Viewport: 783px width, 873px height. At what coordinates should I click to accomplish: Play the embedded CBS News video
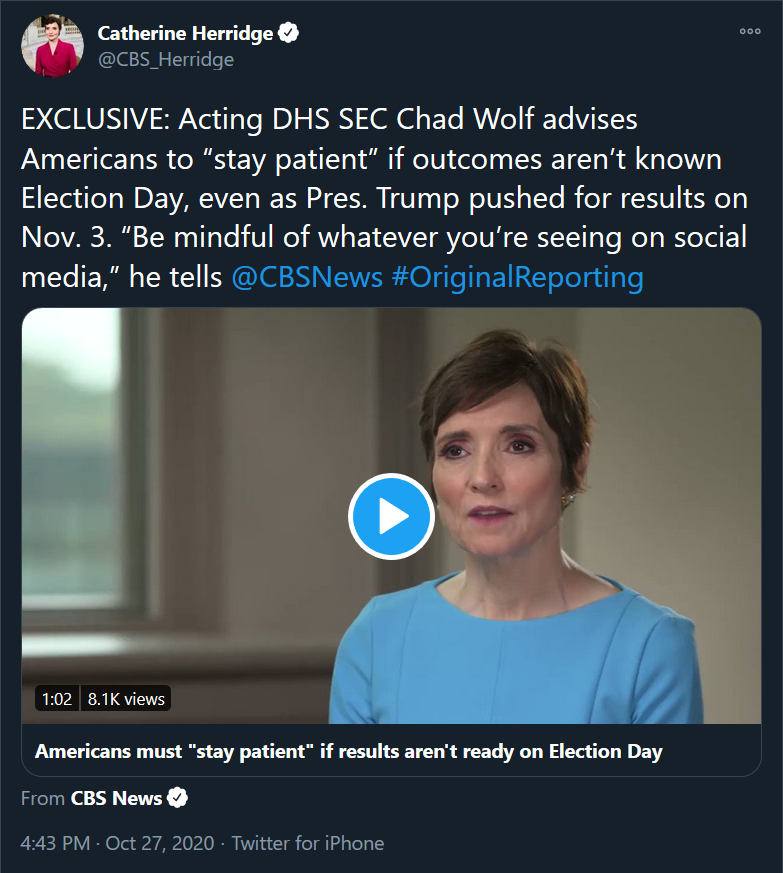pyautogui.click(x=391, y=516)
